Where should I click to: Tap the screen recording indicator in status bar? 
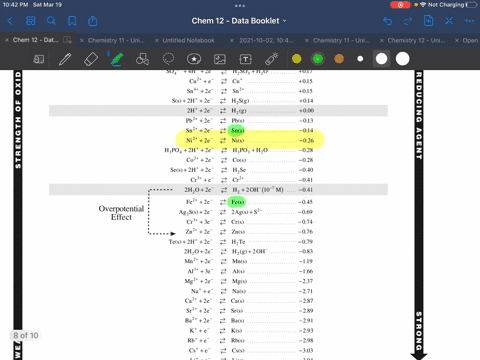click(400, 5)
